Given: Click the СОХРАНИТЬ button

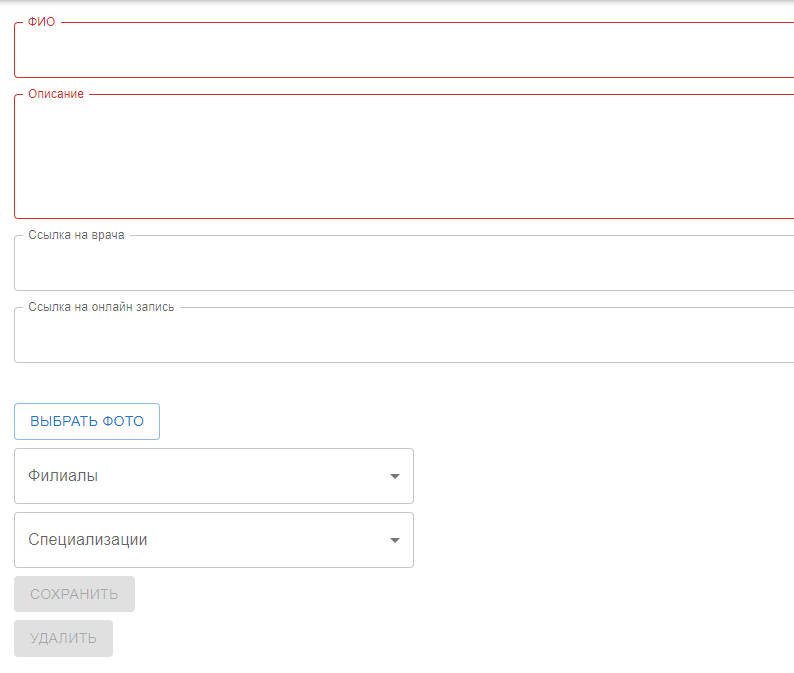Looking at the screenshot, I should pos(74,594).
